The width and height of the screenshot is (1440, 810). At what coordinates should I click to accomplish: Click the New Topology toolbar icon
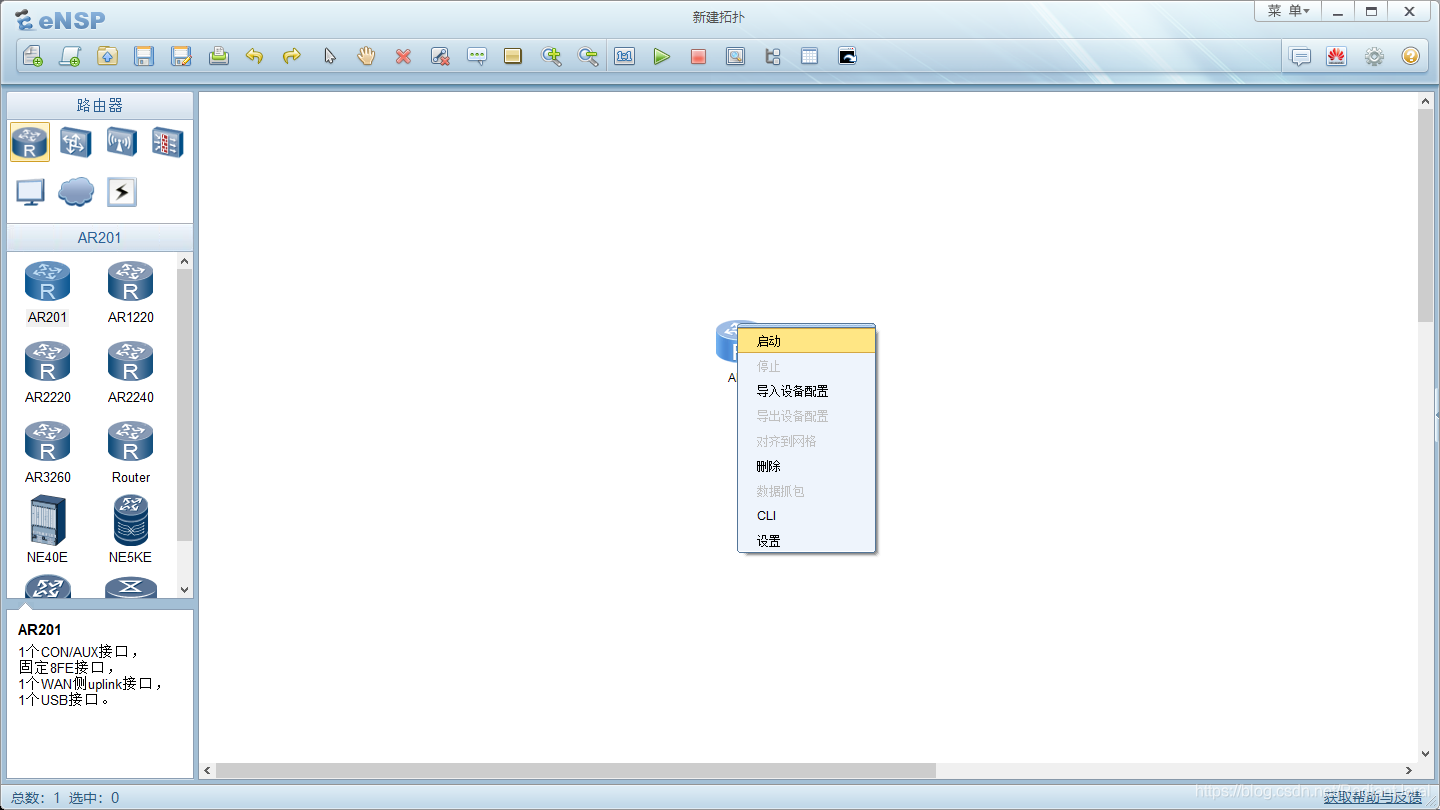pyautogui.click(x=32, y=56)
